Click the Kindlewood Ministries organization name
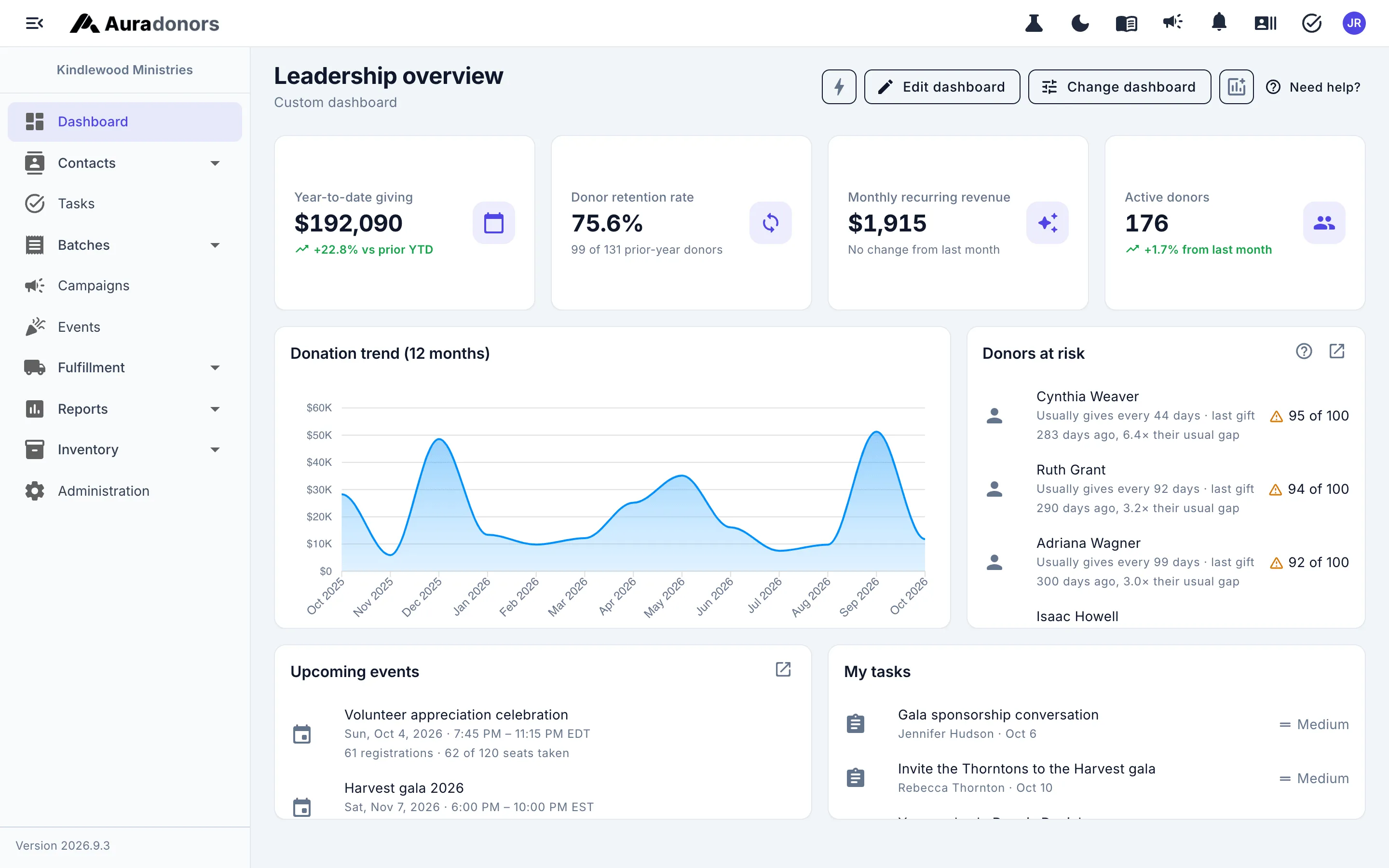The image size is (1389, 868). coord(124,69)
